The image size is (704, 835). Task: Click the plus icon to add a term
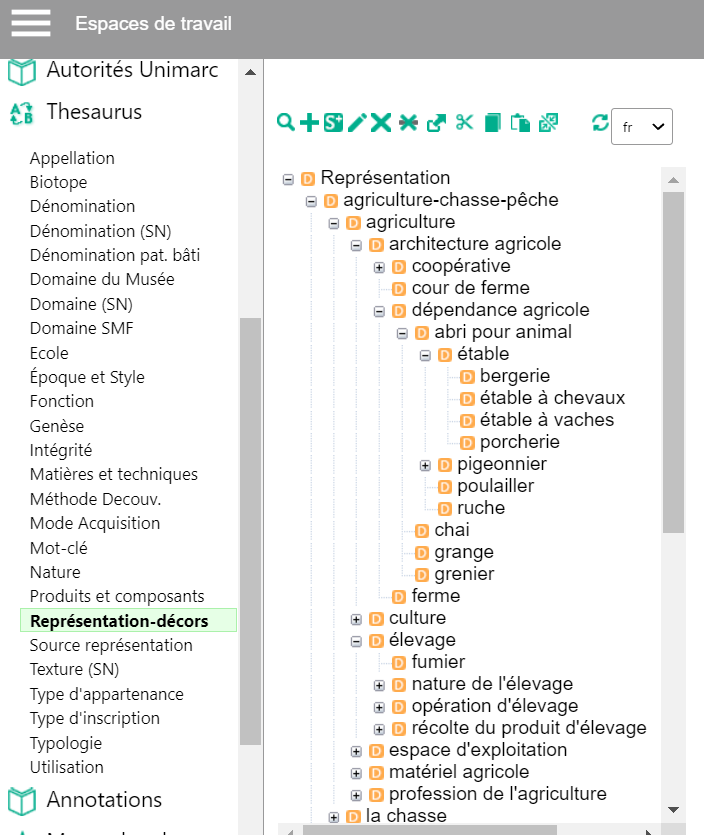pos(309,122)
